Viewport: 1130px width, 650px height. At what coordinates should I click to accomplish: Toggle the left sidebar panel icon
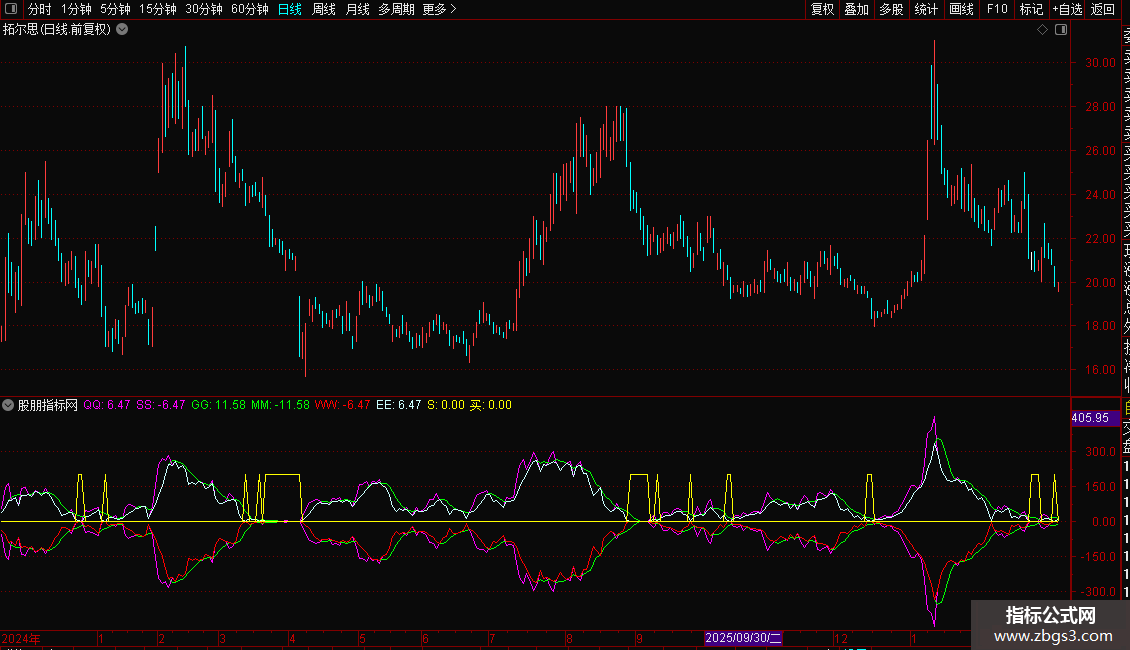[x=10, y=9]
